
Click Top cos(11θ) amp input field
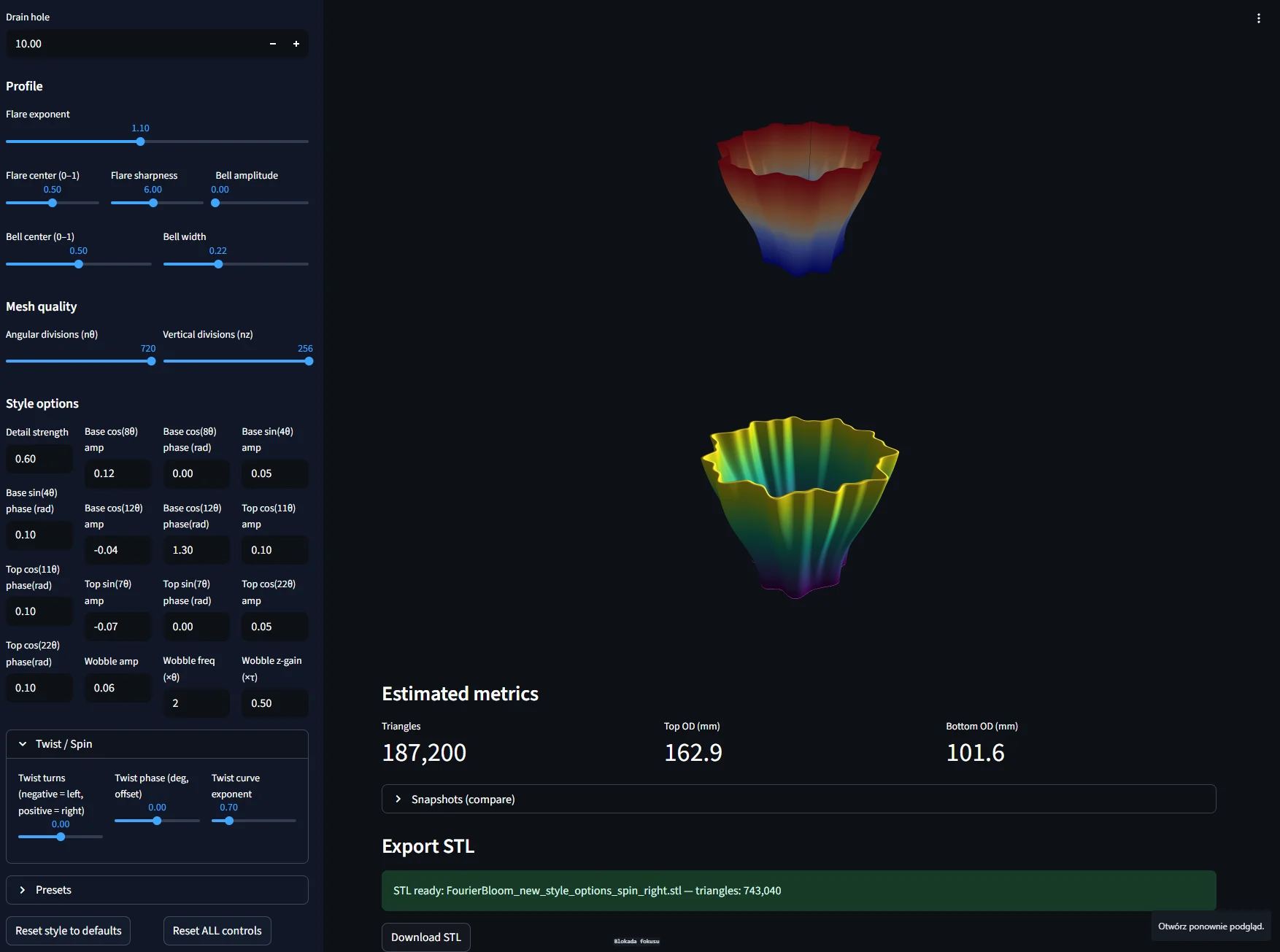[x=275, y=550]
